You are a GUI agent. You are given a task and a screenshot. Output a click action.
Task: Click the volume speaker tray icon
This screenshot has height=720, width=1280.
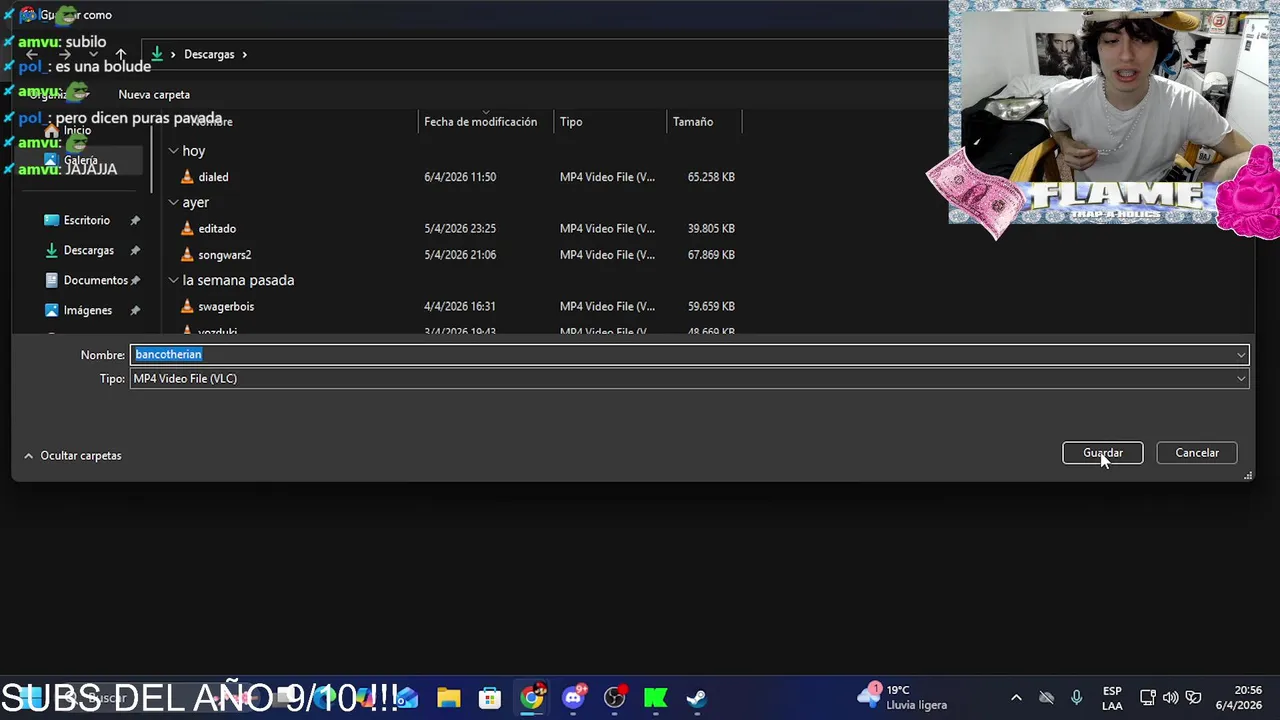1170,698
